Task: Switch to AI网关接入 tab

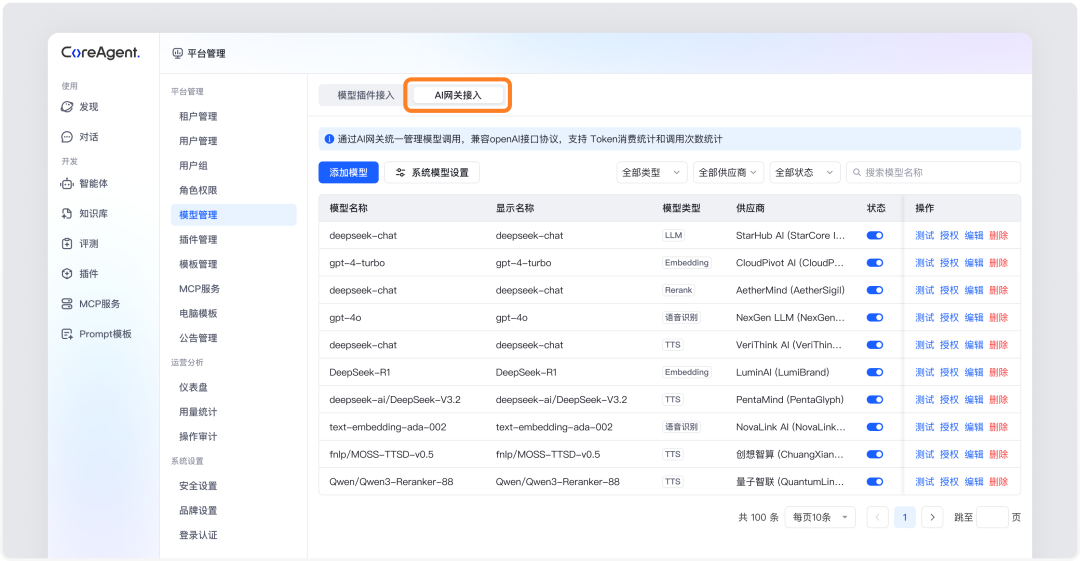Action: point(458,95)
